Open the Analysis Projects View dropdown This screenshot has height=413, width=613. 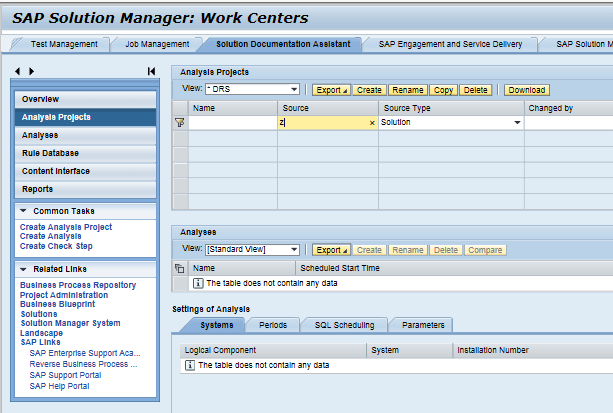[294, 90]
